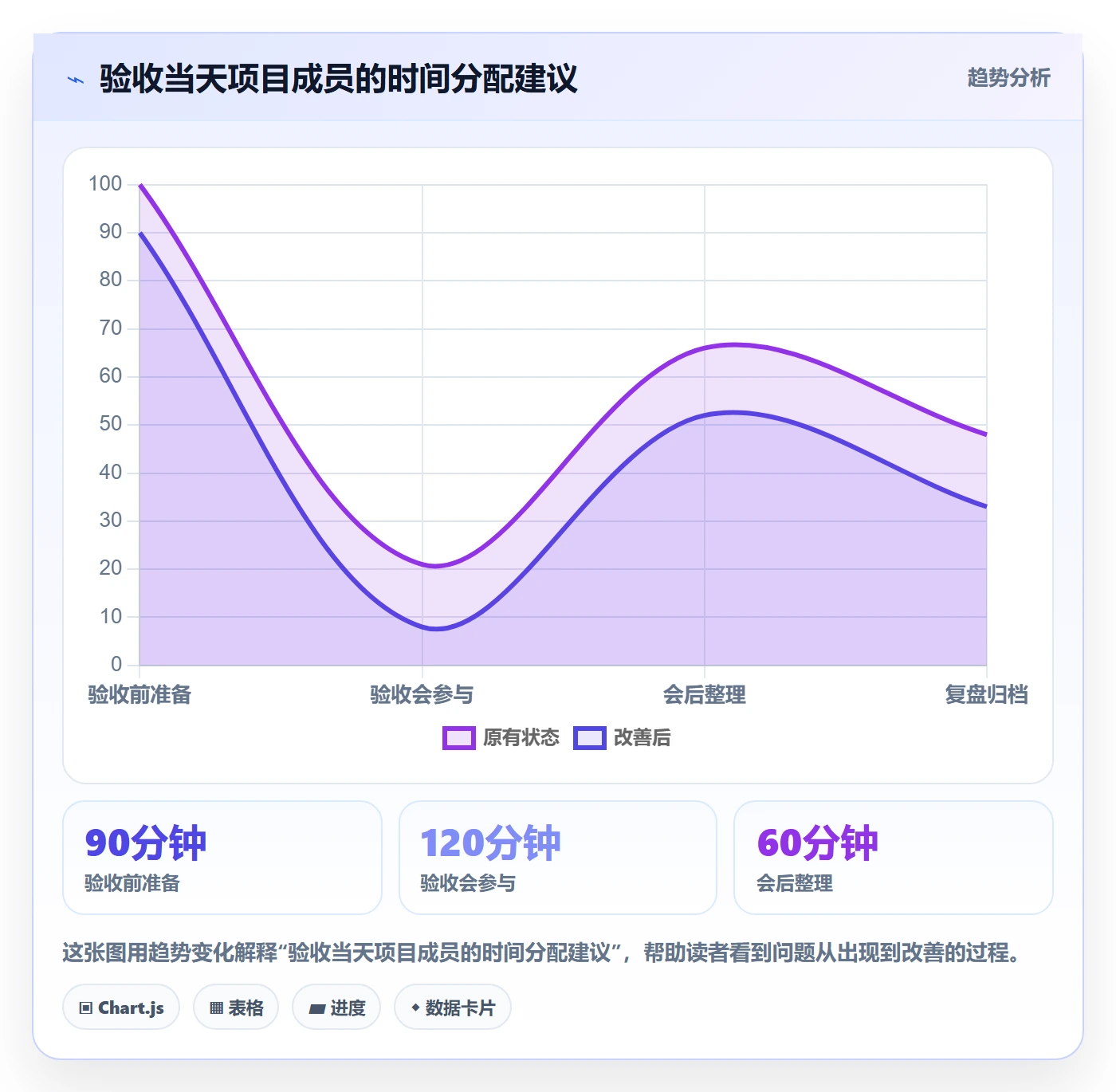Click the 改善后 point at 验收前准备 (90)

pos(140,233)
